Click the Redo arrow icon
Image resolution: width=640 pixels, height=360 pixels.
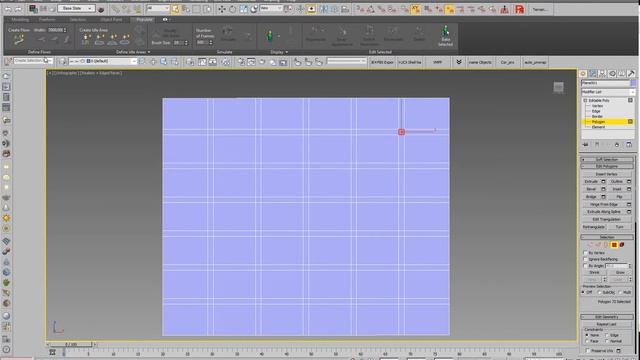click(x=18, y=9)
